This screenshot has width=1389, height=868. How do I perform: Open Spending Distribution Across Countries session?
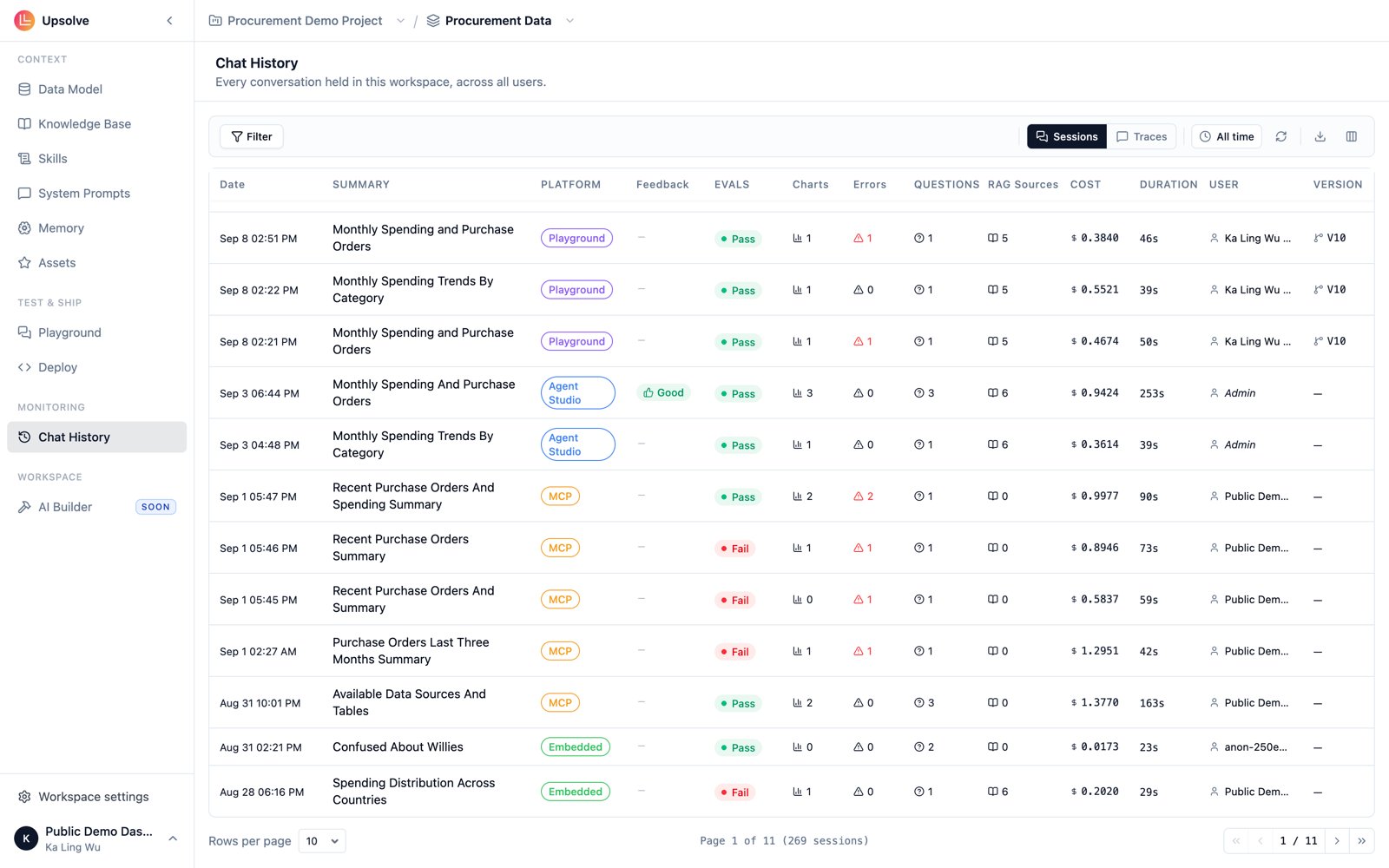click(x=414, y=792)
